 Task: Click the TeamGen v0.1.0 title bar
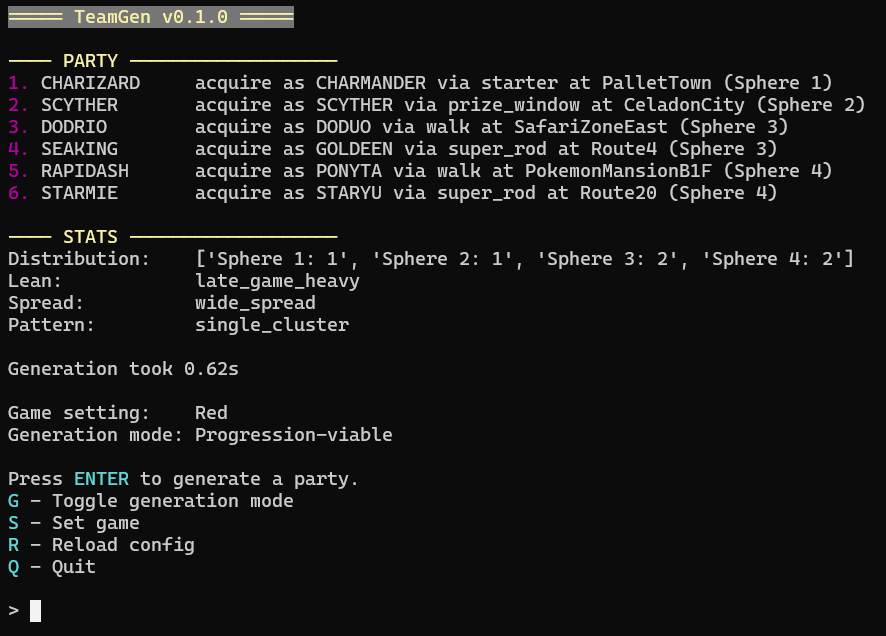point(150,16)
